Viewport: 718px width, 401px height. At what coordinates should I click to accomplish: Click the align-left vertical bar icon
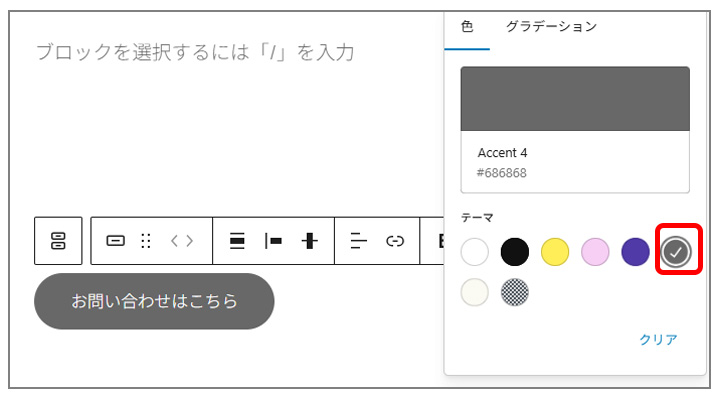273,241
